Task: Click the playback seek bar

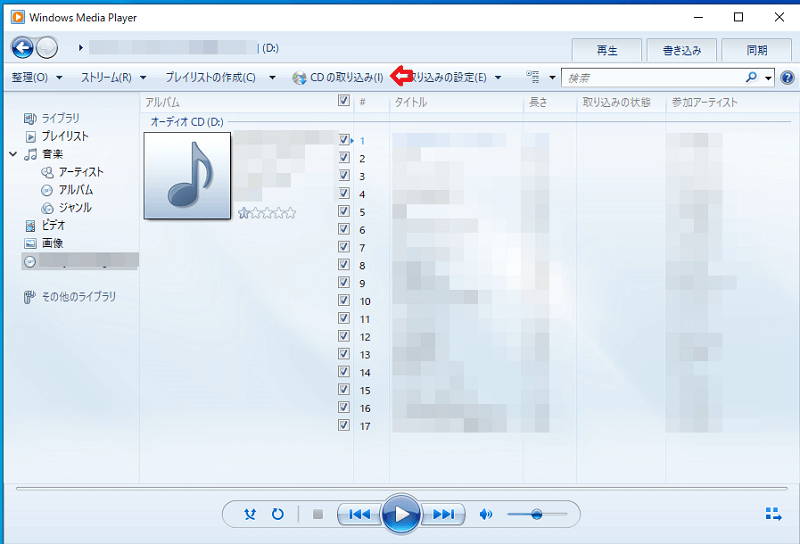Action: tap(401, 488)
